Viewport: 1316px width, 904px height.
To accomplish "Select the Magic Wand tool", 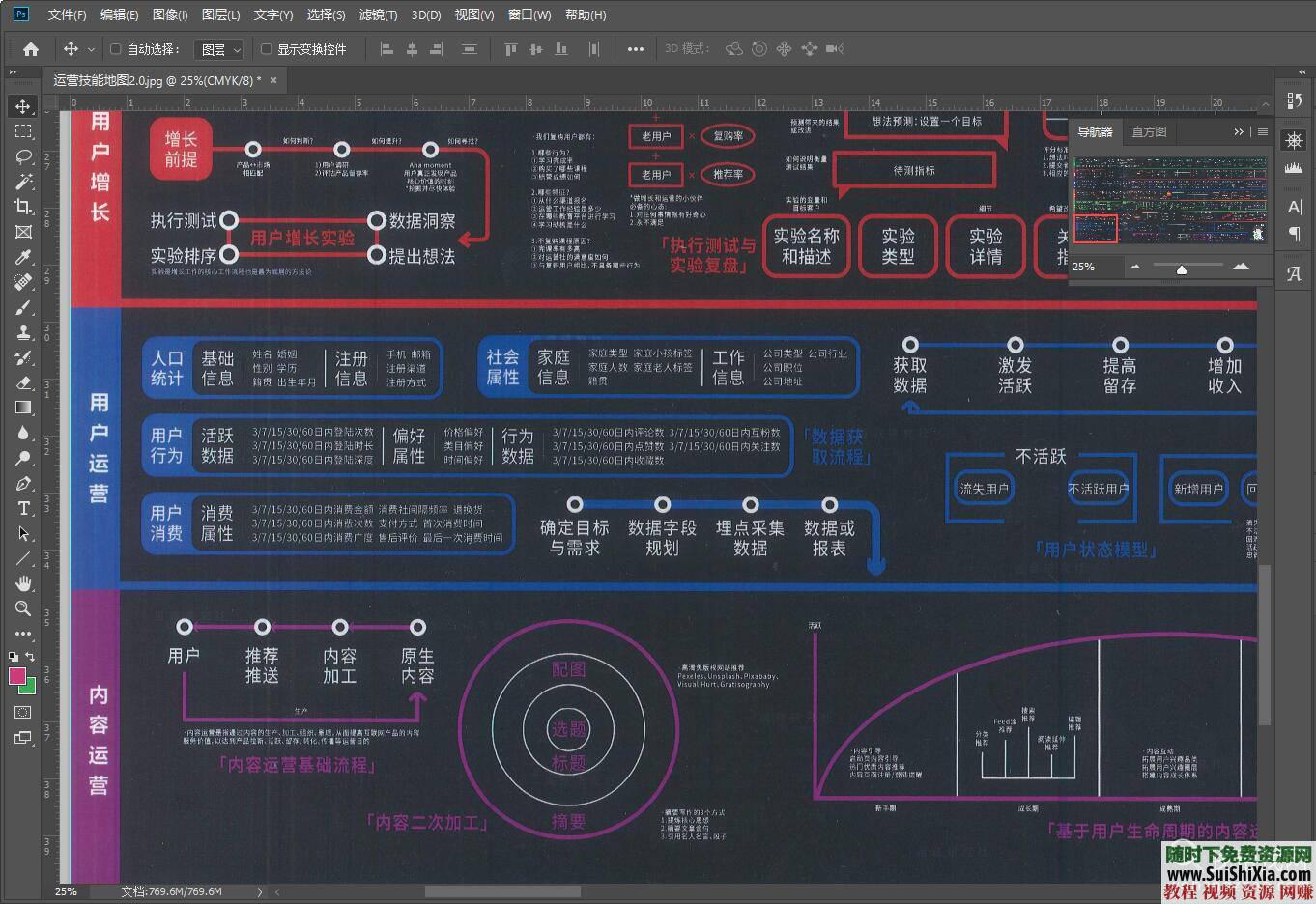I will tap(23, 182).
